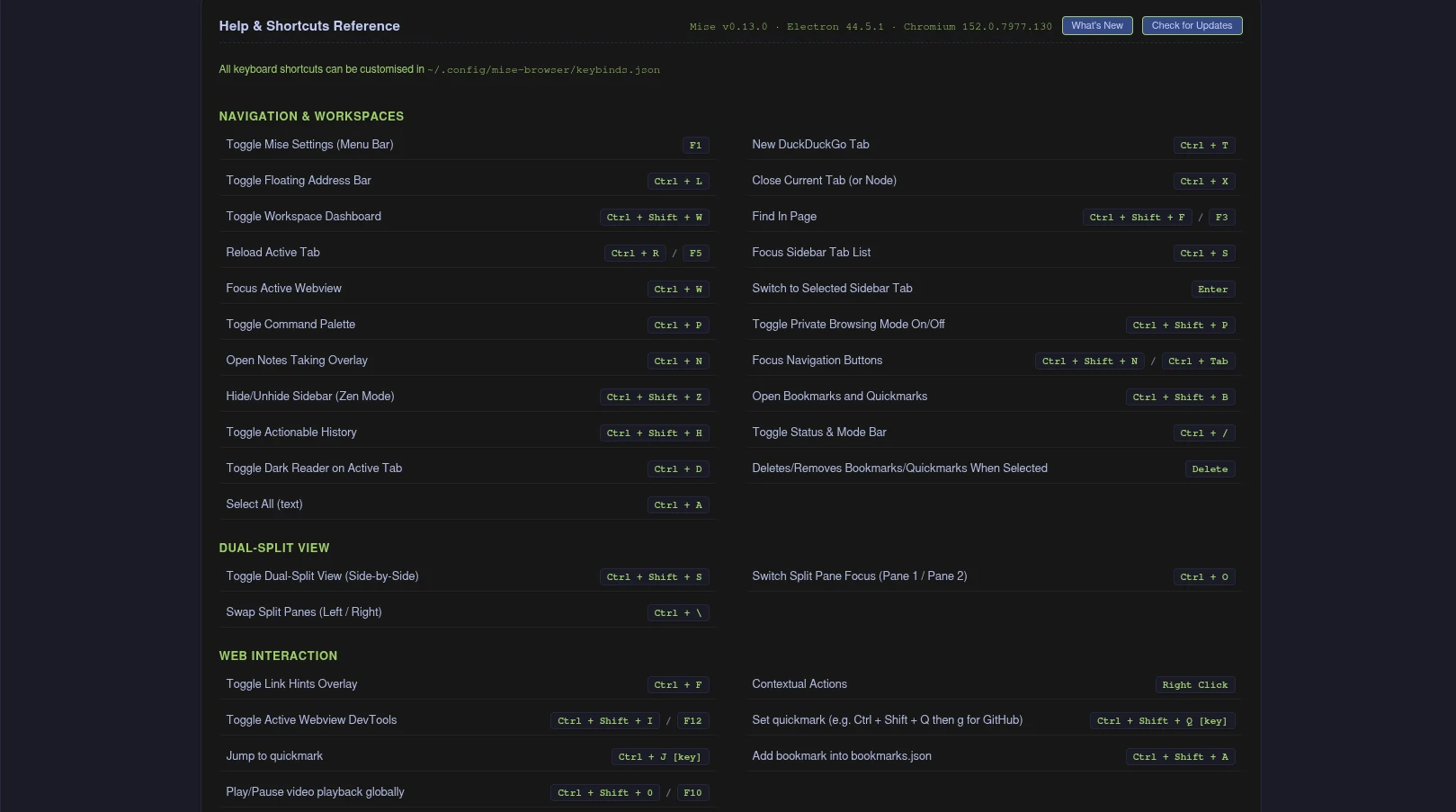Select 'Toggle Mise Settings (Menu Bar)' row
This screenshot has height=812, width=1456.
pyautogui.click(x=468, y=145)
